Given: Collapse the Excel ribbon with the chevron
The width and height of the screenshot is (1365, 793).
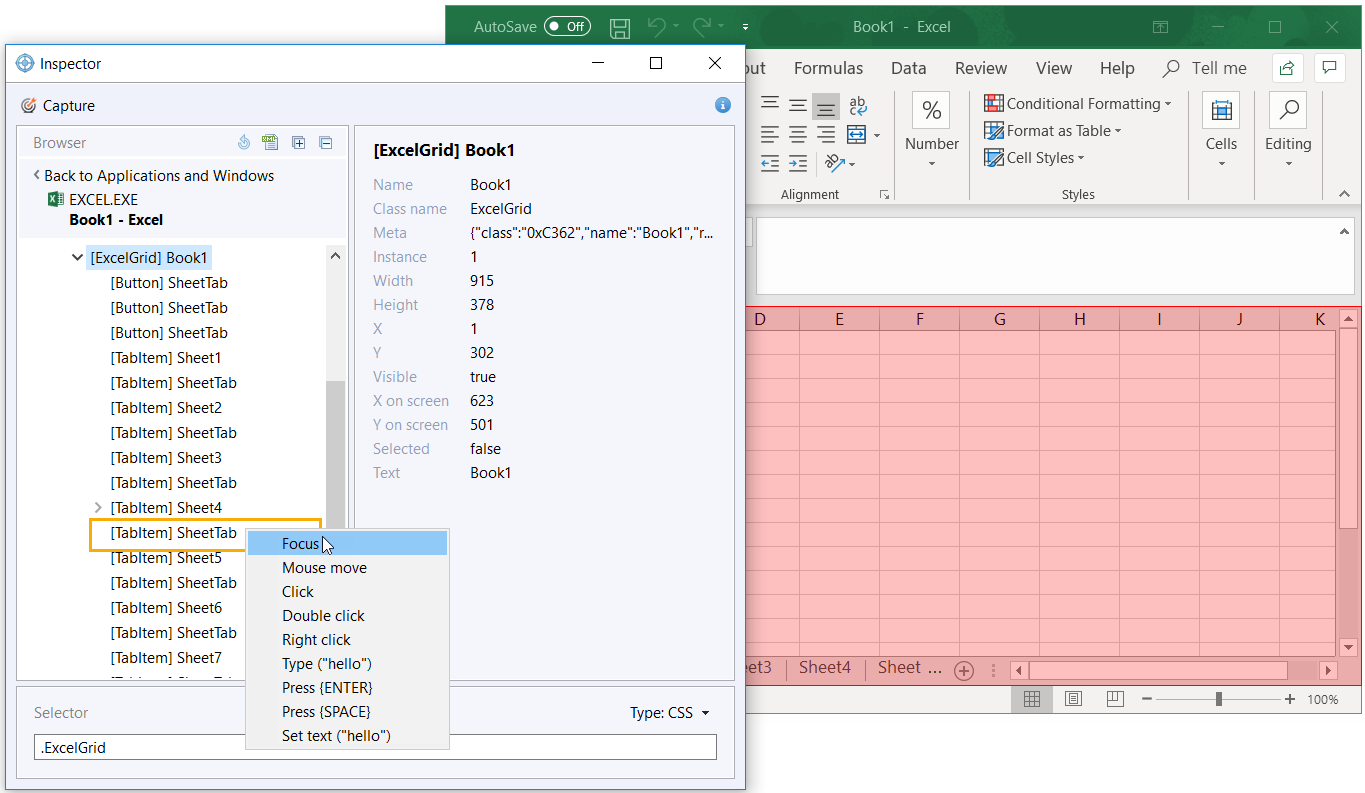Looking at the screenshot, I should [1343, 194].
